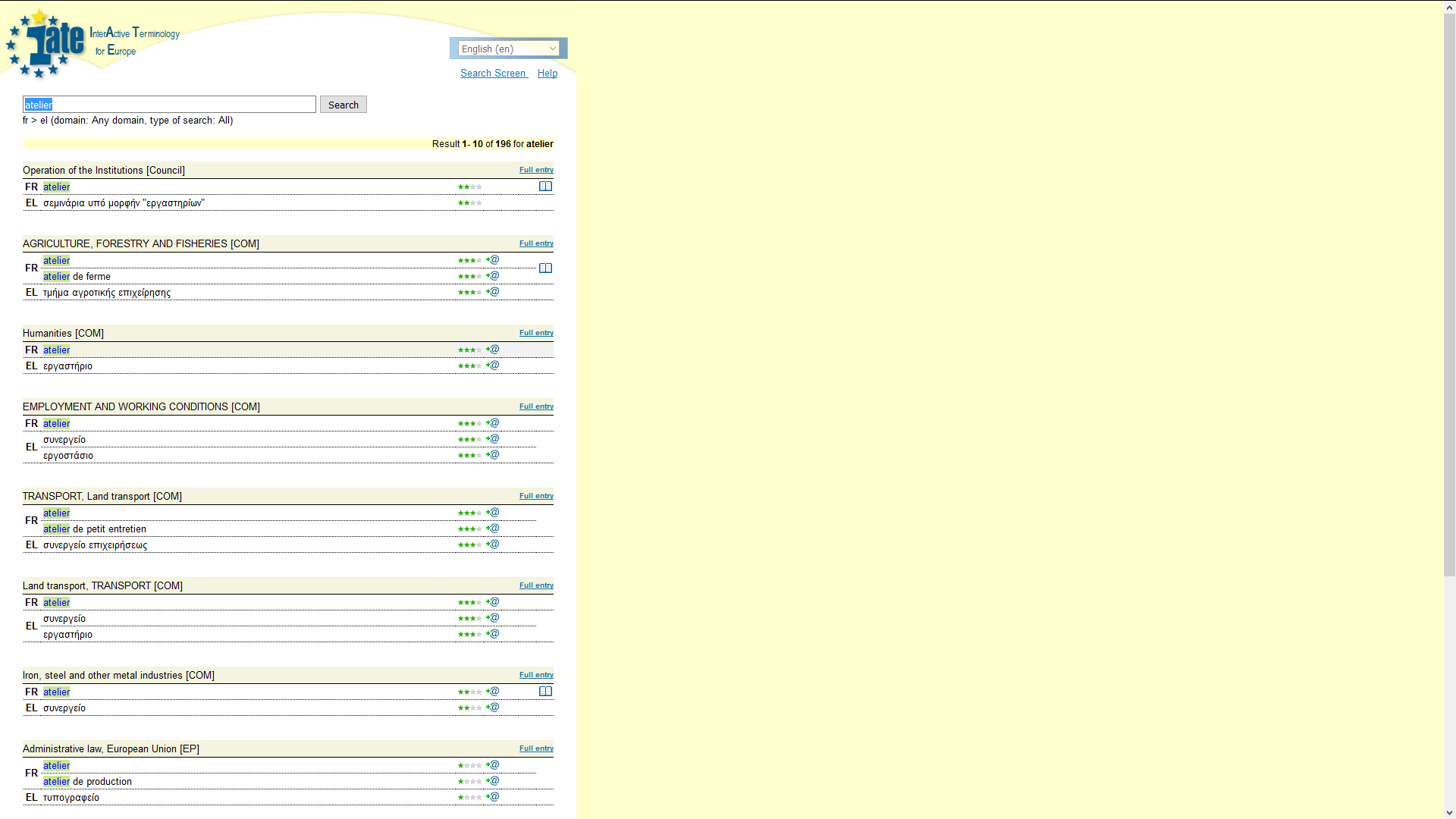Image resolution: width=1456 pixels, height=819 pixels.
Task: Click +@ icon beside 'atelier de production'
Action: pos(493,781)
